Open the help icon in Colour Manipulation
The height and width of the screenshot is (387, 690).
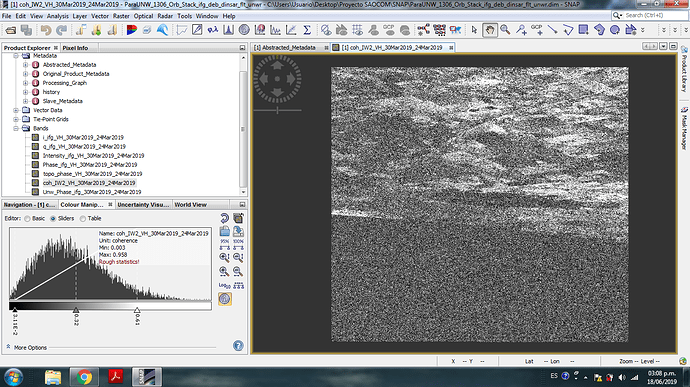click(238, 346)
